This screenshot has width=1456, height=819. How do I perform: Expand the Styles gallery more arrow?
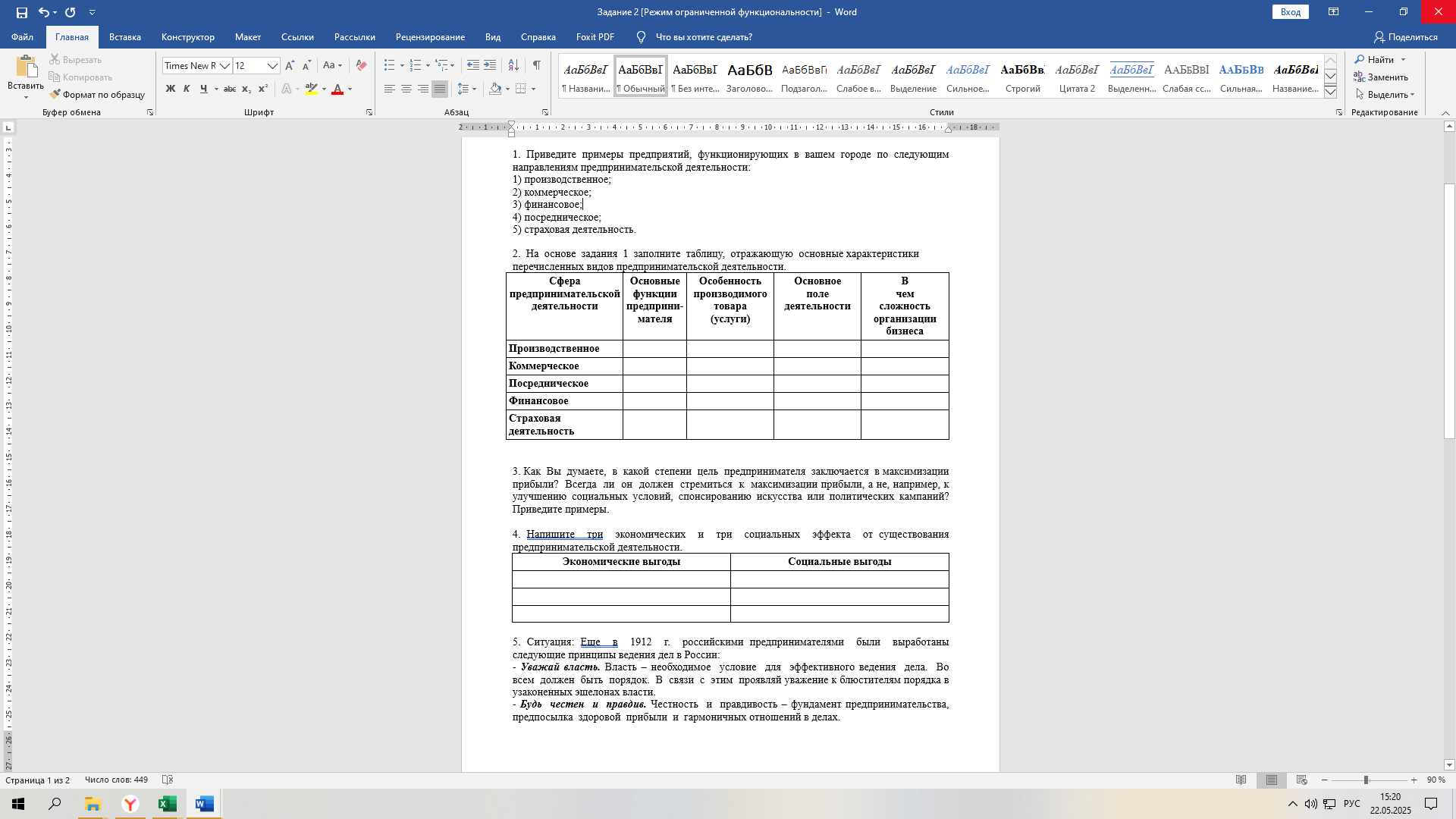pyautogui.click(x=1330, y=92)
